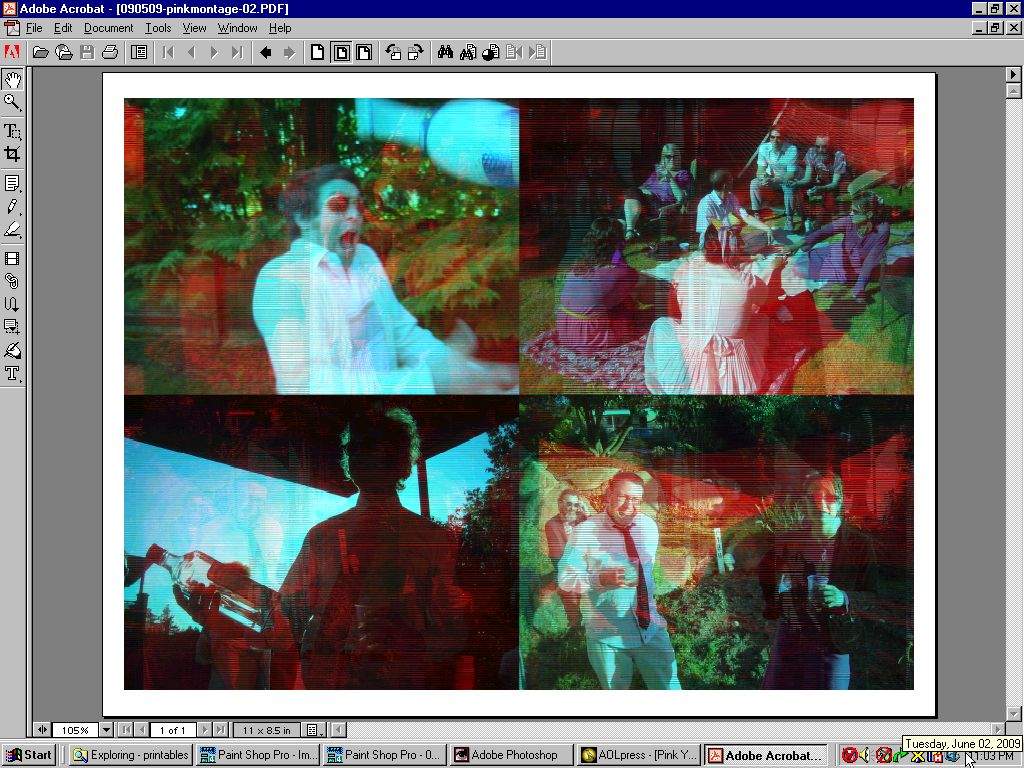Click the page number field "1 of 1"
Screen dimensions: 1024x768
(172, 730)
